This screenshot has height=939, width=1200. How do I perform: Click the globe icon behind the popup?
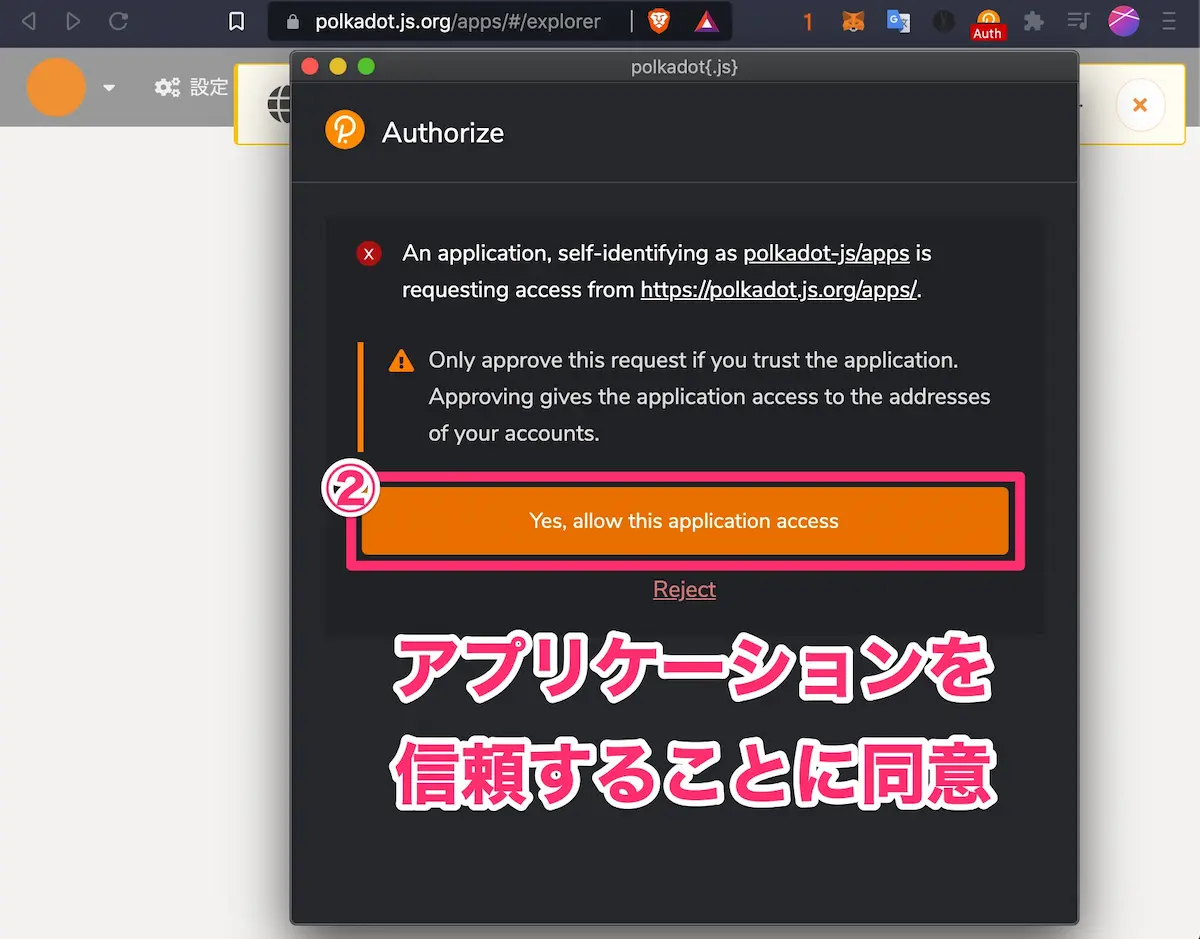279,104
